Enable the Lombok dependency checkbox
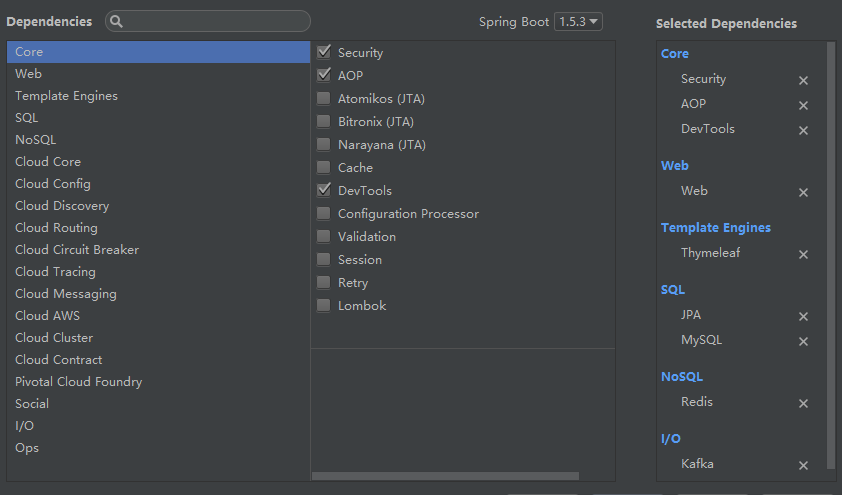 (x=324, y=305)
